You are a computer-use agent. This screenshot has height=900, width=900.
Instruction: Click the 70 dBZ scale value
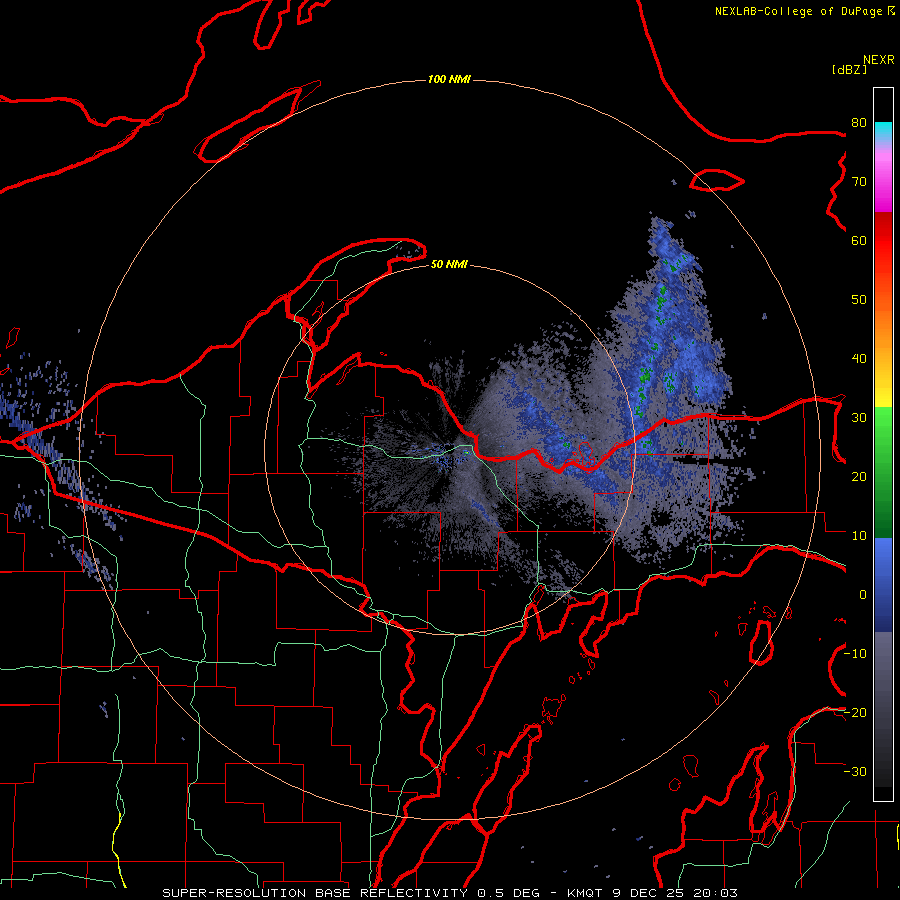(x=859, y=181)
